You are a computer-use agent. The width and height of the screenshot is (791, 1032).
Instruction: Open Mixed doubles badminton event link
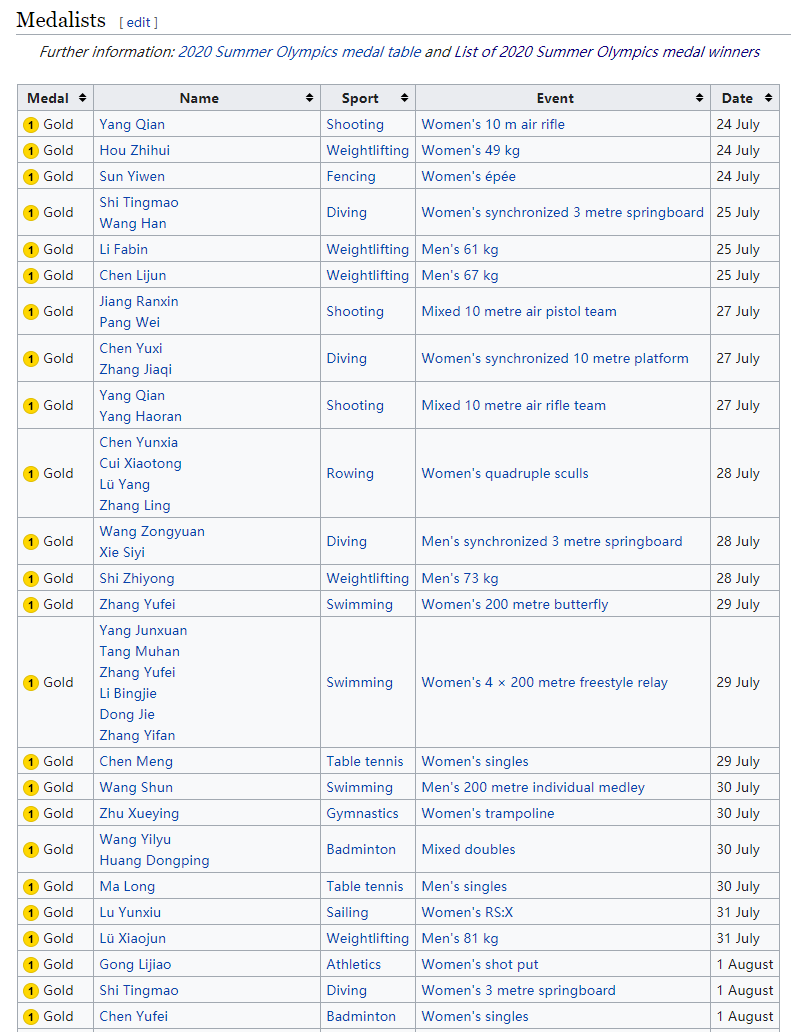[x=469, y=850]
